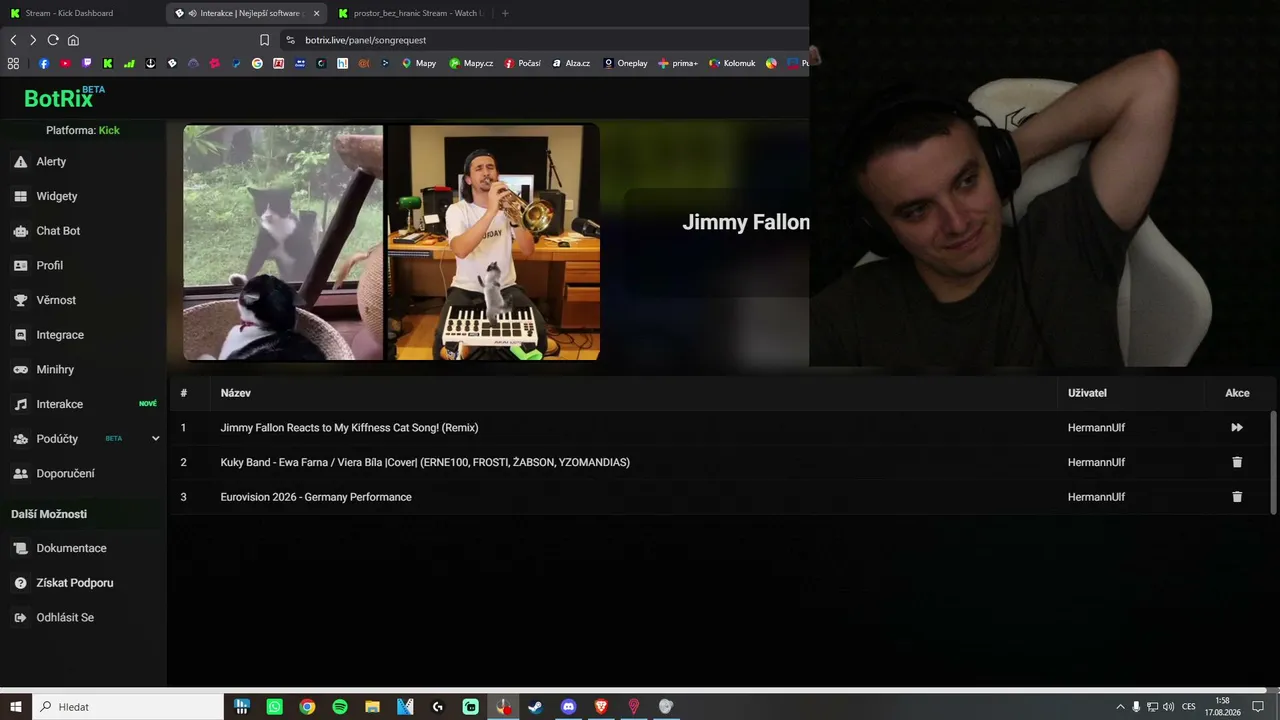Click the address bar URL
The height and width of the screenshot is (720, 1280).
[366, 40]
